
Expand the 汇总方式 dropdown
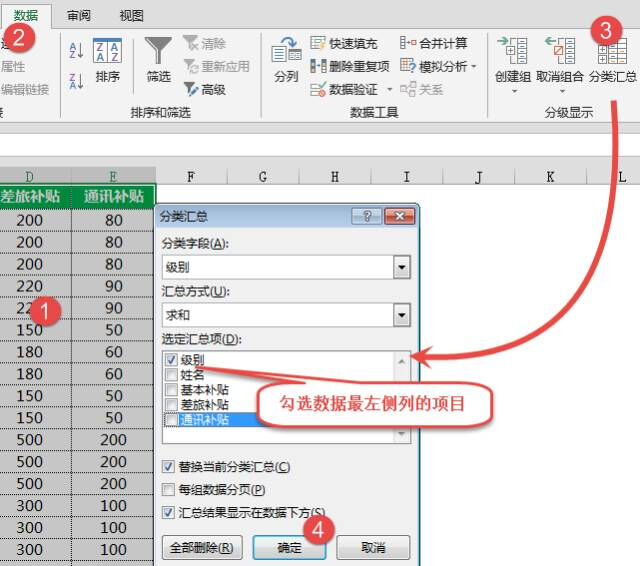tap(402, 316)
